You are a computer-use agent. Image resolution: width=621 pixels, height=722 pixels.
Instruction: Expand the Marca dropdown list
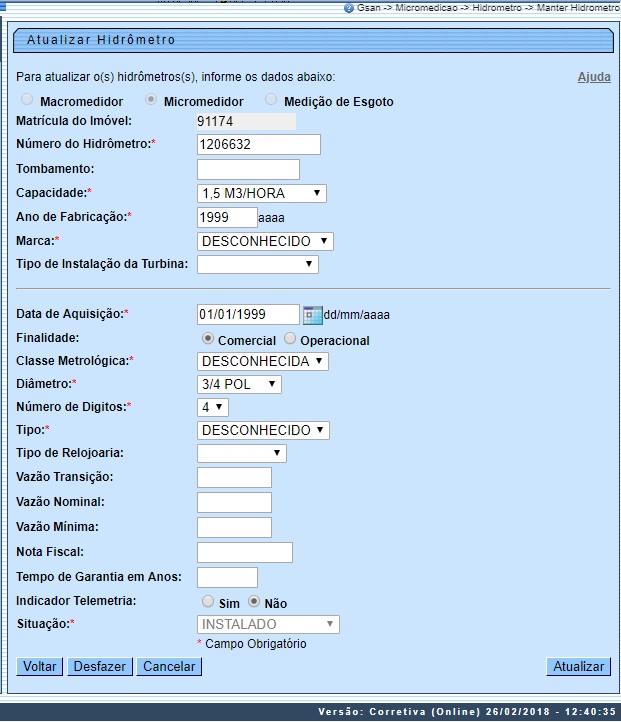tap(265, 241)
